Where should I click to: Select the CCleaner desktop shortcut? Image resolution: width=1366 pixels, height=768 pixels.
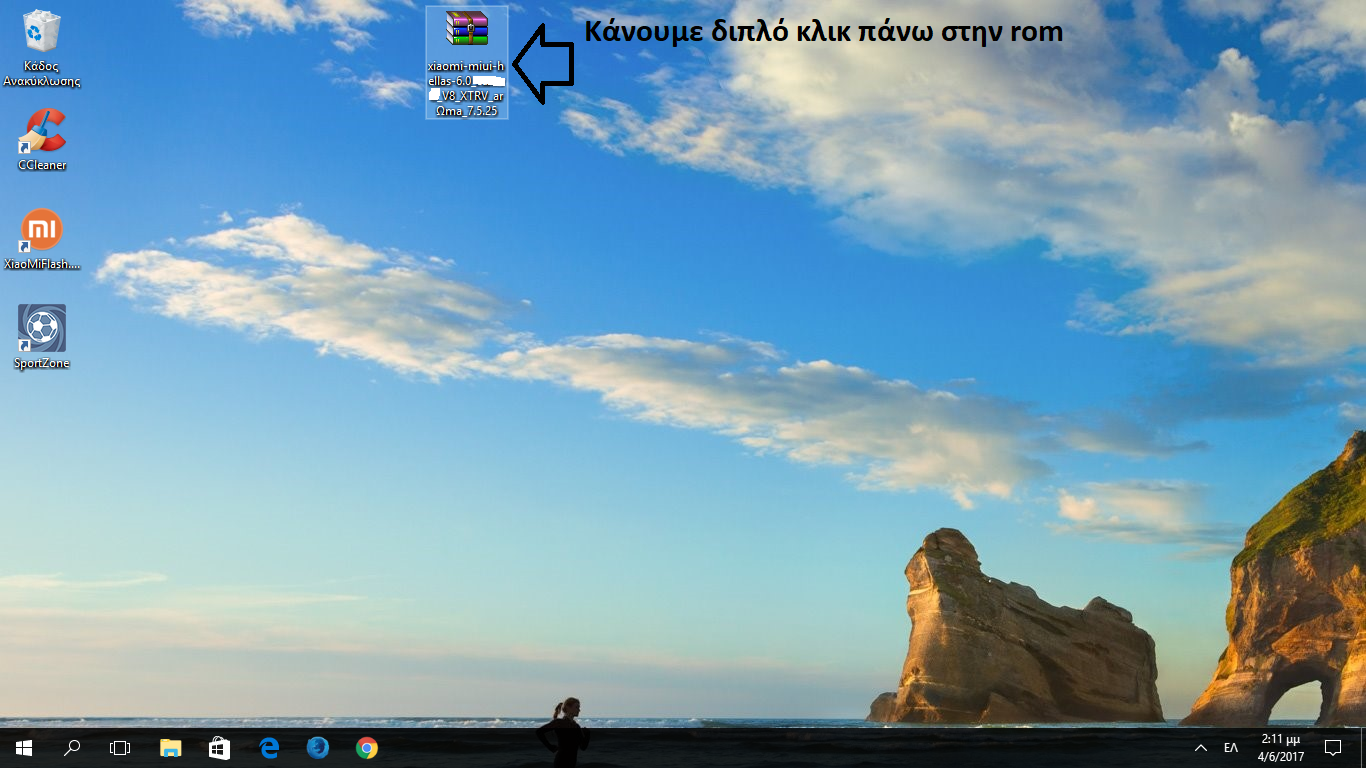tap(41, 139)
